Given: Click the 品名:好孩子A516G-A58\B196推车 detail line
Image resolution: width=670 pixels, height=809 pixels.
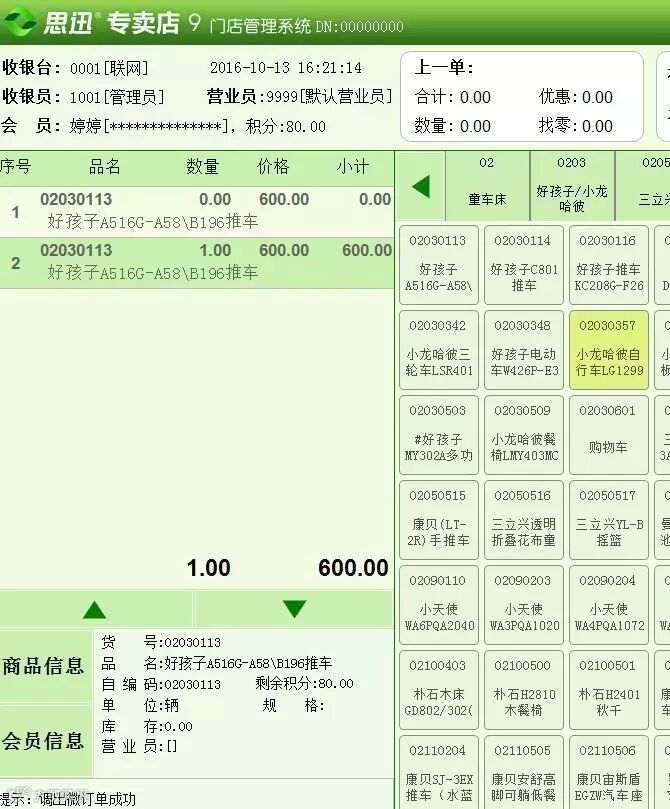Looking at the screenshot, I should (217, 663).
